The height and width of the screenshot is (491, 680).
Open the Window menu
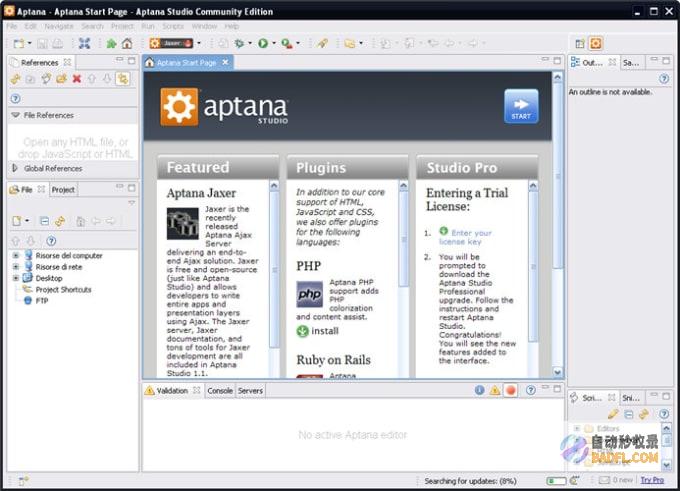[204, 26]
